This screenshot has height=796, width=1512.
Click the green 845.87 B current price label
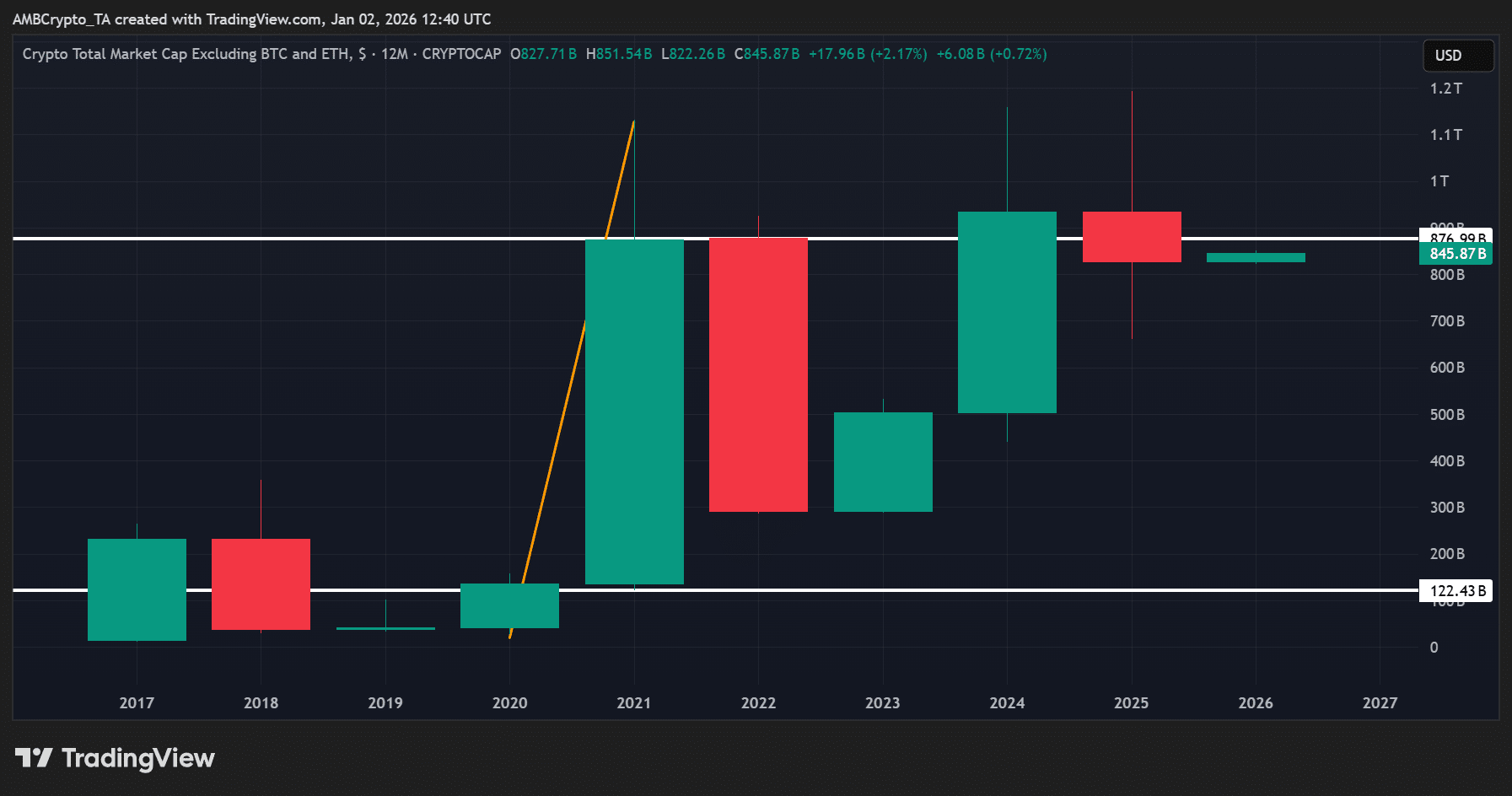coord(1456,253)
